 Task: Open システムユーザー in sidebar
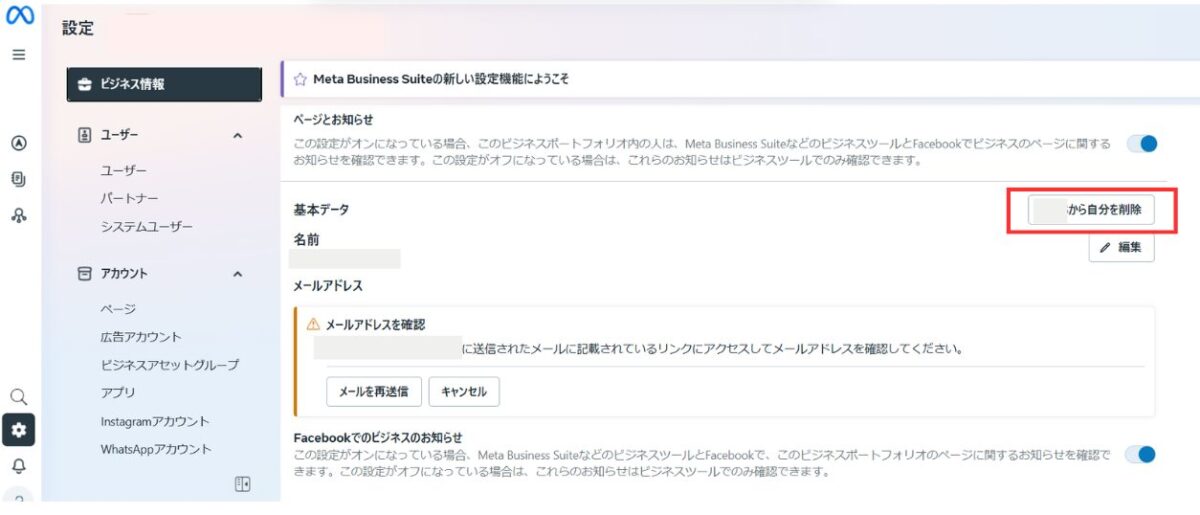[x=147, y=227]
